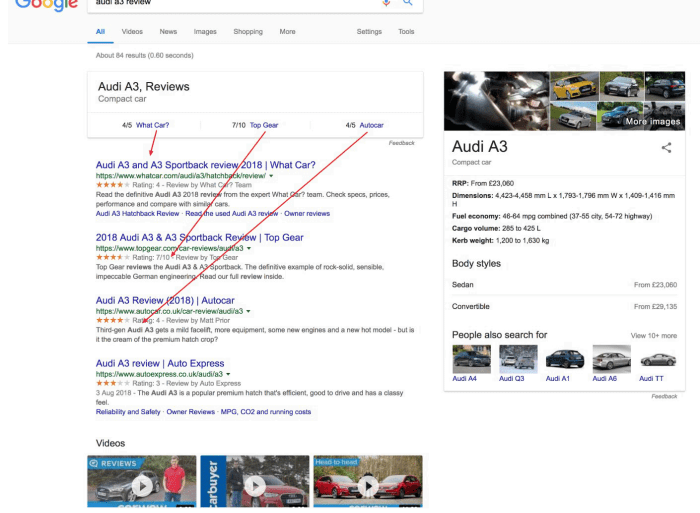The width and height of the screenshot is (700, 513).
Task: Click the search magnifier icon
Action: [x=407, y=3]
